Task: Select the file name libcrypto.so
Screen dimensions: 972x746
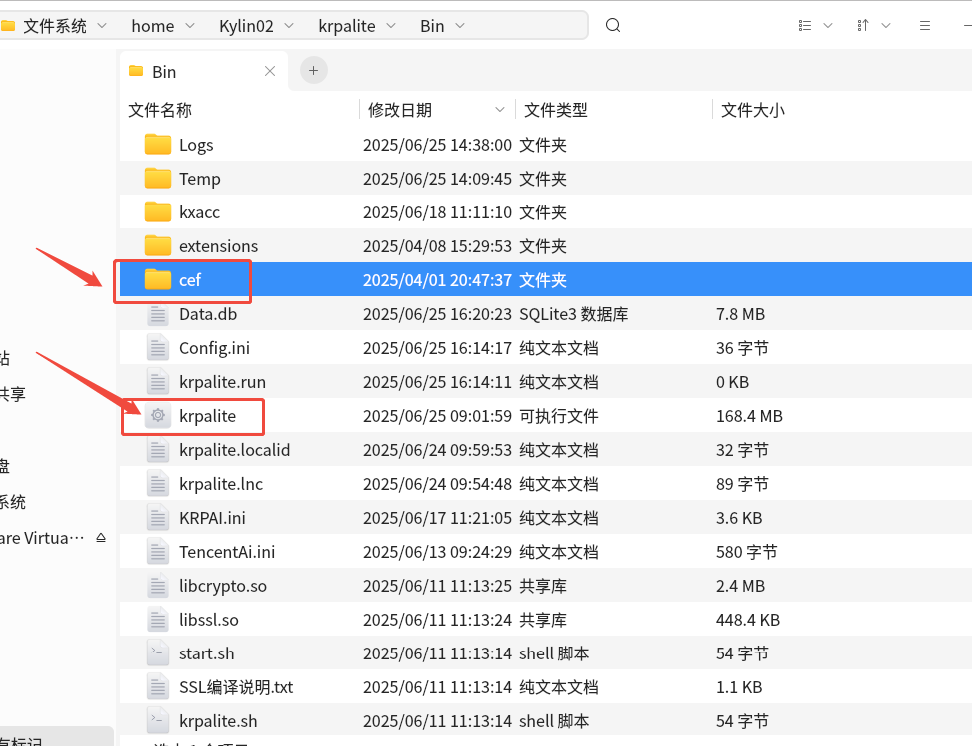Action: pyautogui.click(x=223, y=586)
